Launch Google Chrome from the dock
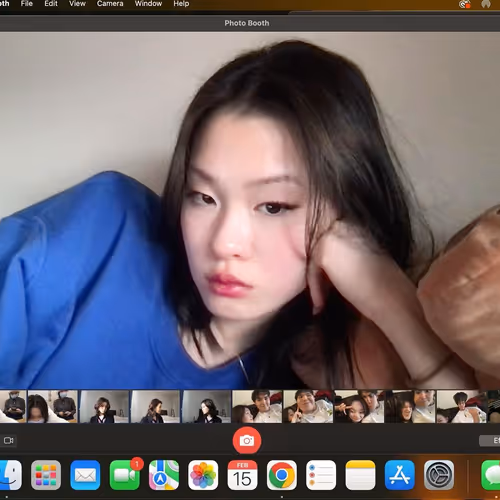Viewport: 500px width, 500px height. [x=282, y=475]
